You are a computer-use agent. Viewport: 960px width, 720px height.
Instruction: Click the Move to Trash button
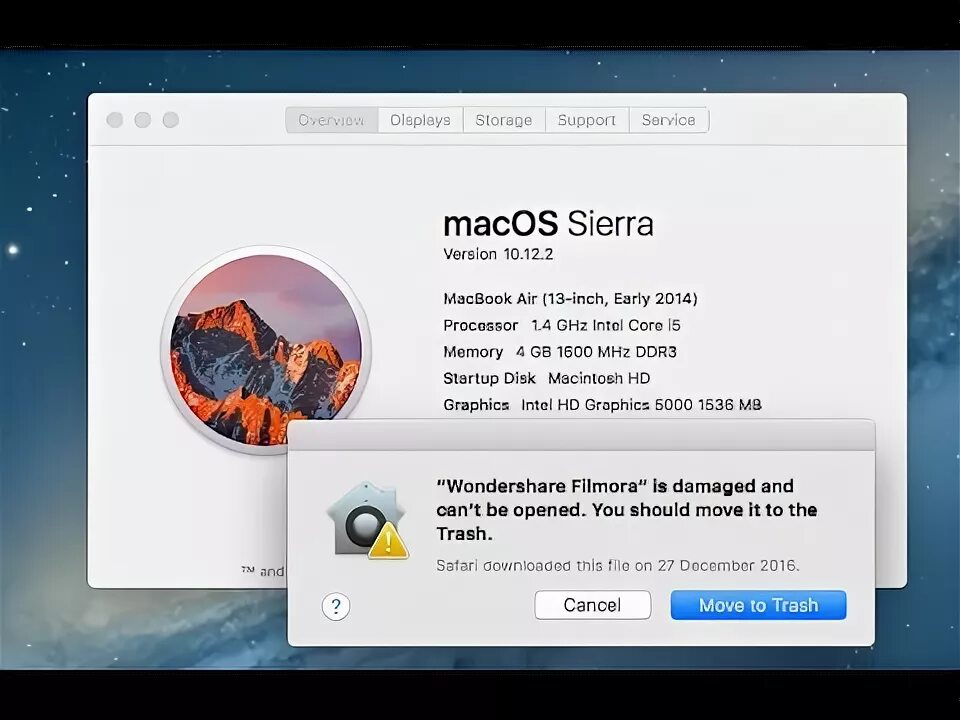tap(759, 605)
